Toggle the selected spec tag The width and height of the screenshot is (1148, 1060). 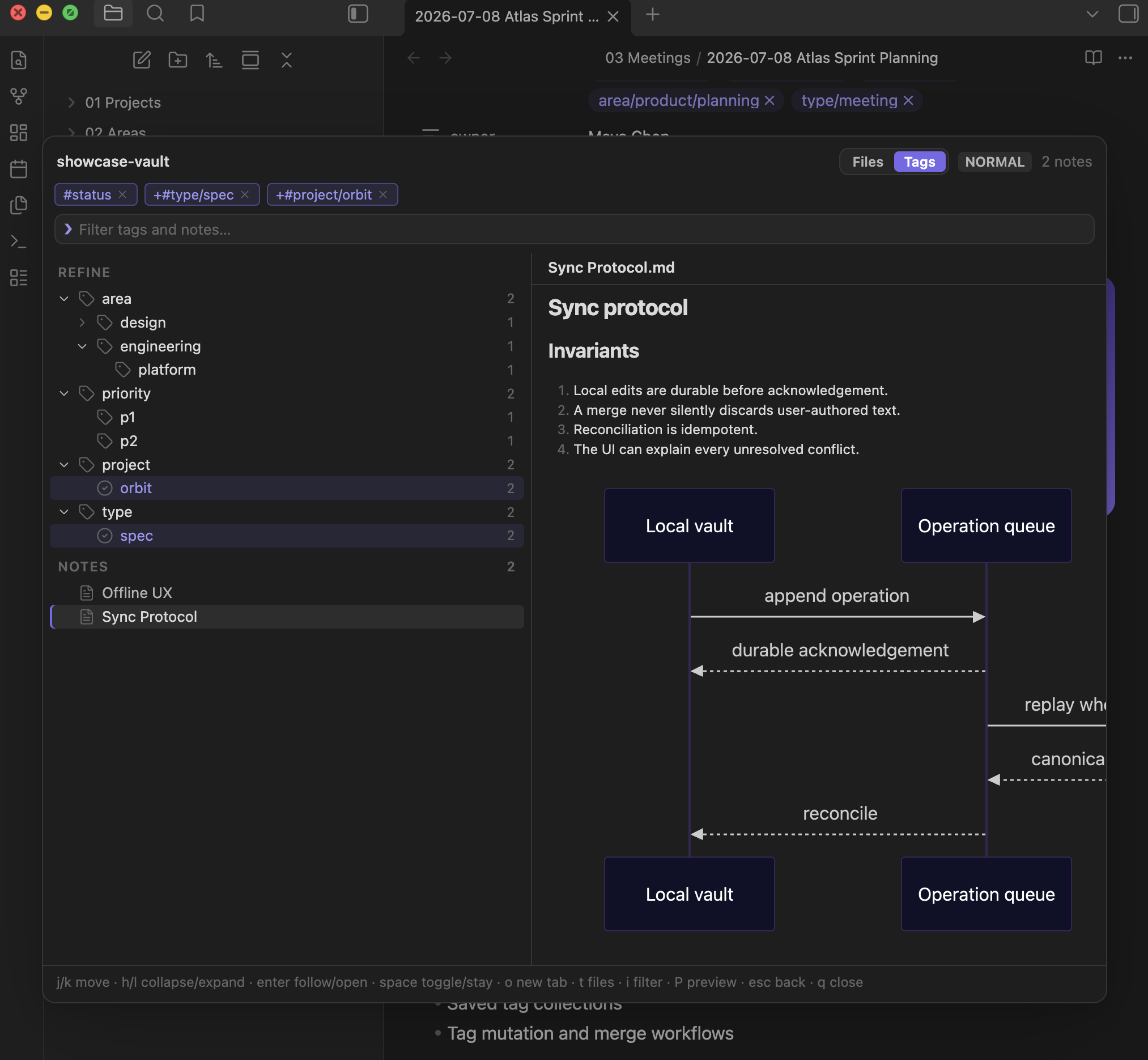pos(287,536)
